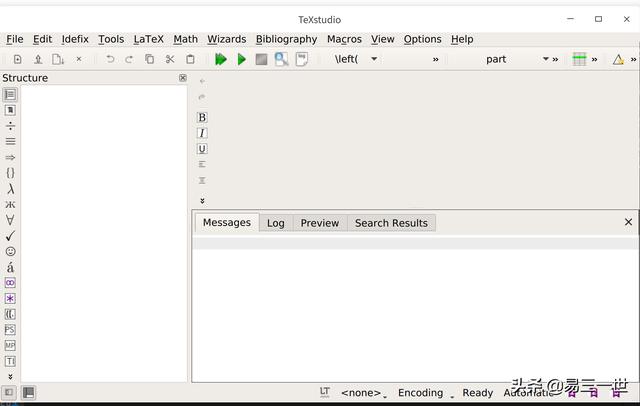Show structure view side panel icon

(10, 95)
